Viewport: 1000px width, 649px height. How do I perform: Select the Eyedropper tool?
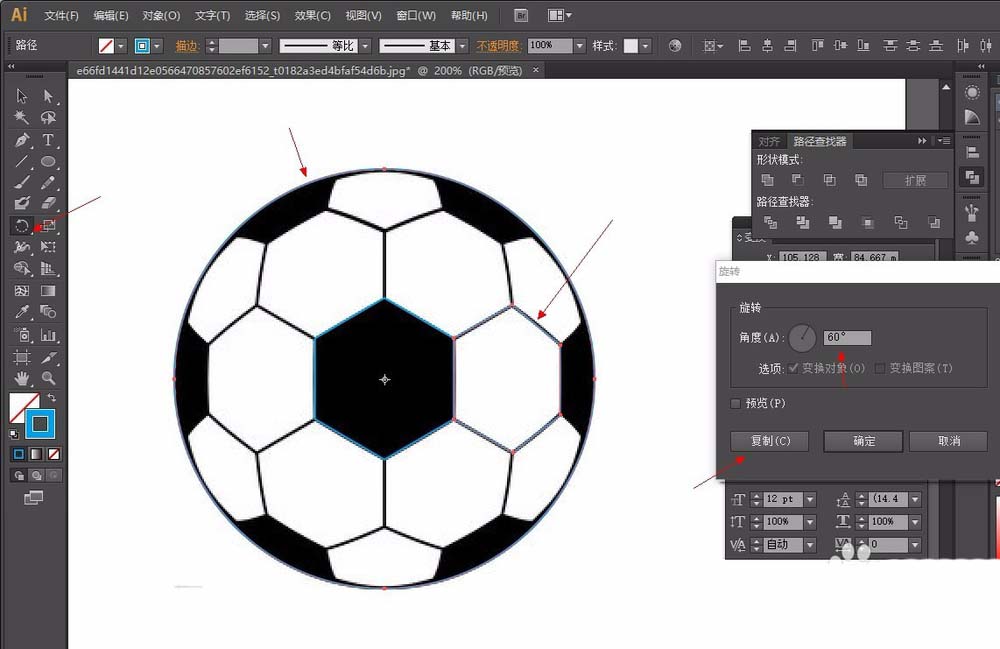pos(22,312)
